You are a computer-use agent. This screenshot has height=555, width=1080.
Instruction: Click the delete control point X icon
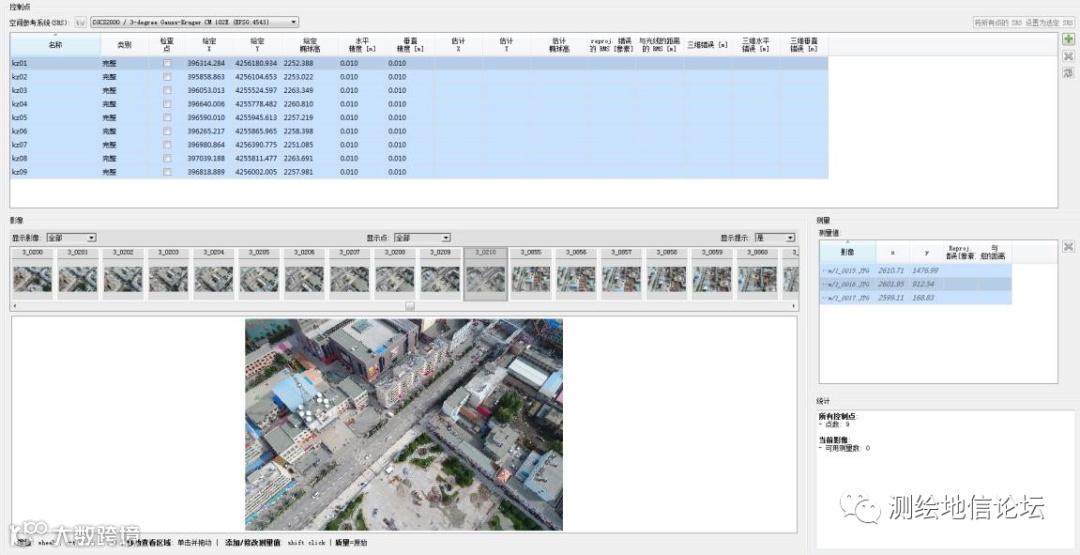point(1069,56)
